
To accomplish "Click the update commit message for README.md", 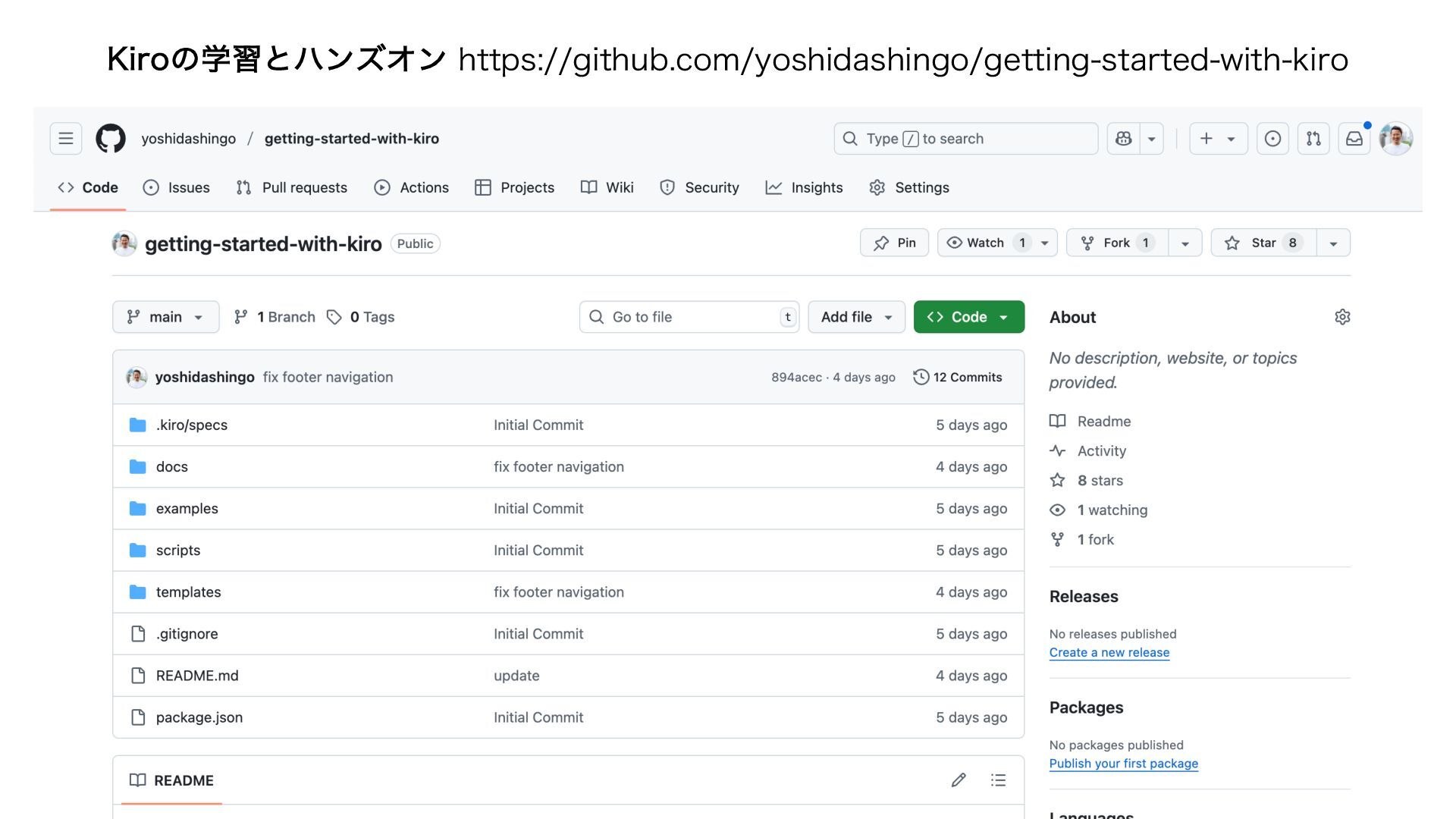I will coord(516,675).
